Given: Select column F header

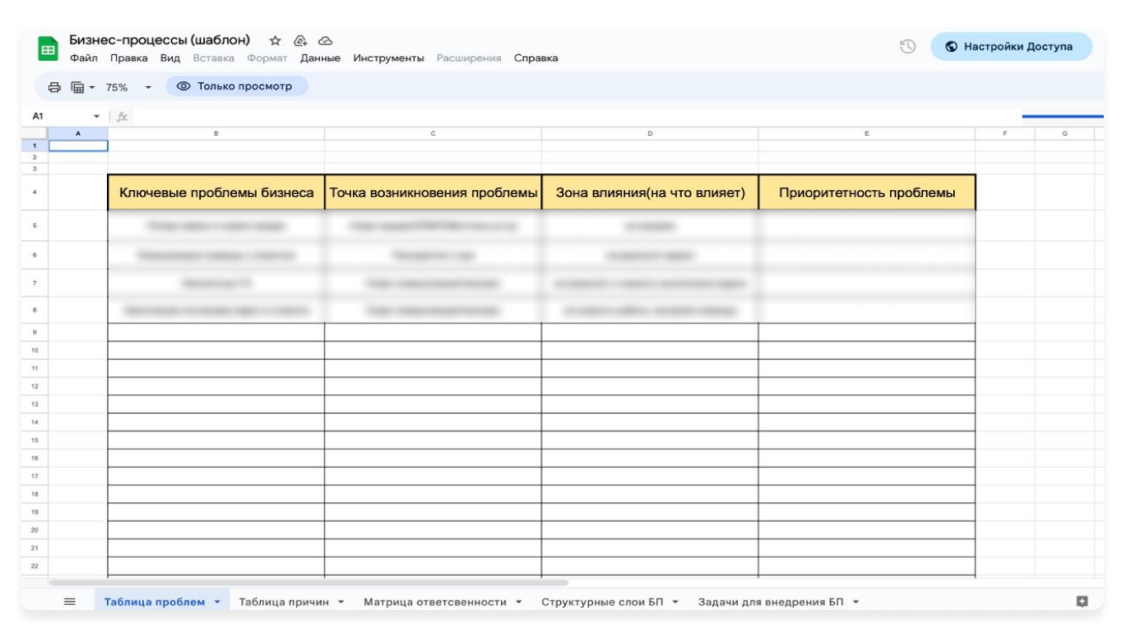Looking at the screenshot, I should (x=1005, y=133).
